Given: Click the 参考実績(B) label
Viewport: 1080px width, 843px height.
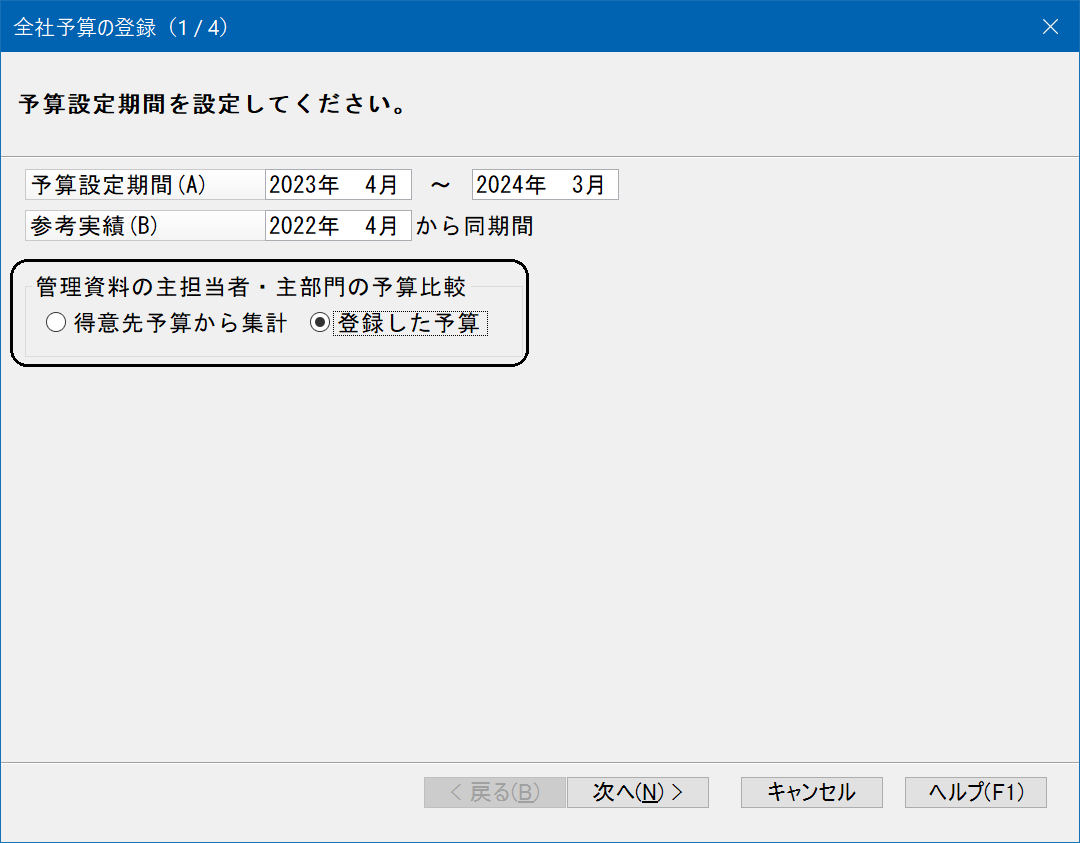Looking at the screenshot, I should pyautogui.click(x=95, y=226).
